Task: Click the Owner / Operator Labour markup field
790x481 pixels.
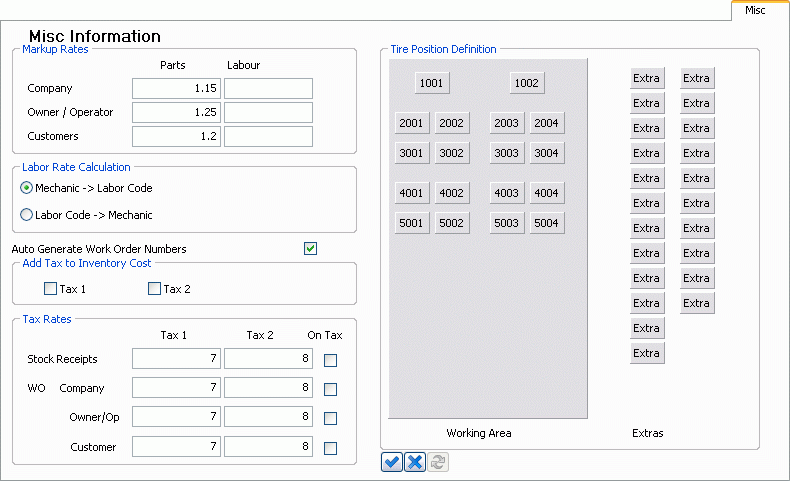Action: point(268,112)
